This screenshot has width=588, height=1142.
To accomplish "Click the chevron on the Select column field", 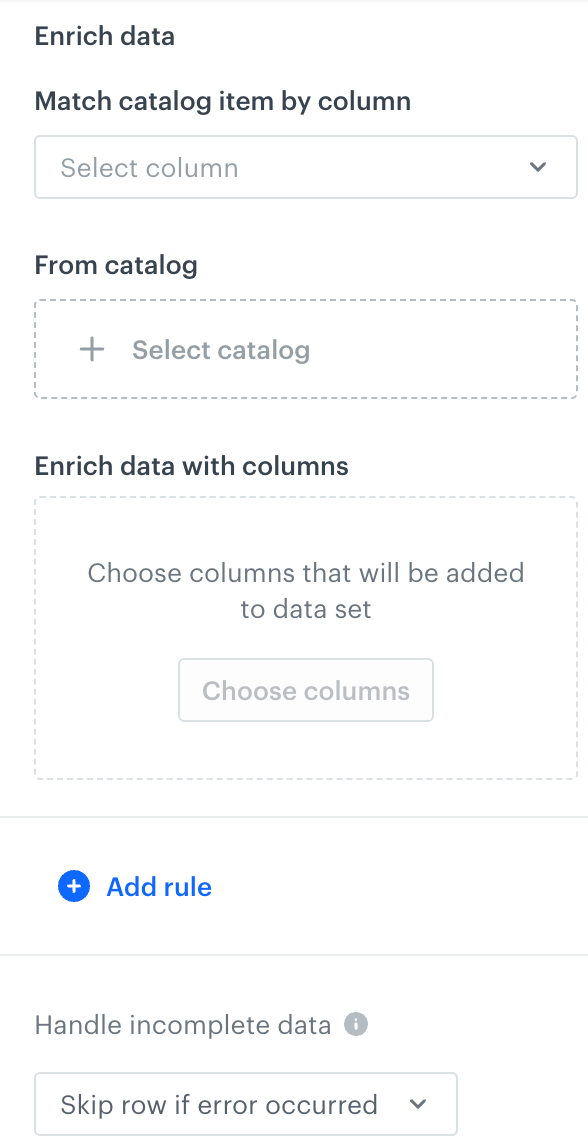I will click(x=538, y=167).
